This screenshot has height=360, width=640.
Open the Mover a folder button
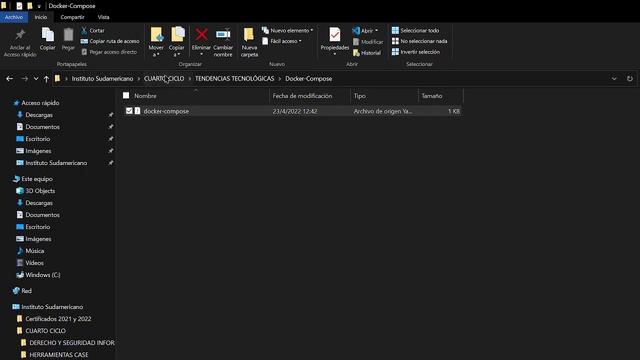(156, 42)
